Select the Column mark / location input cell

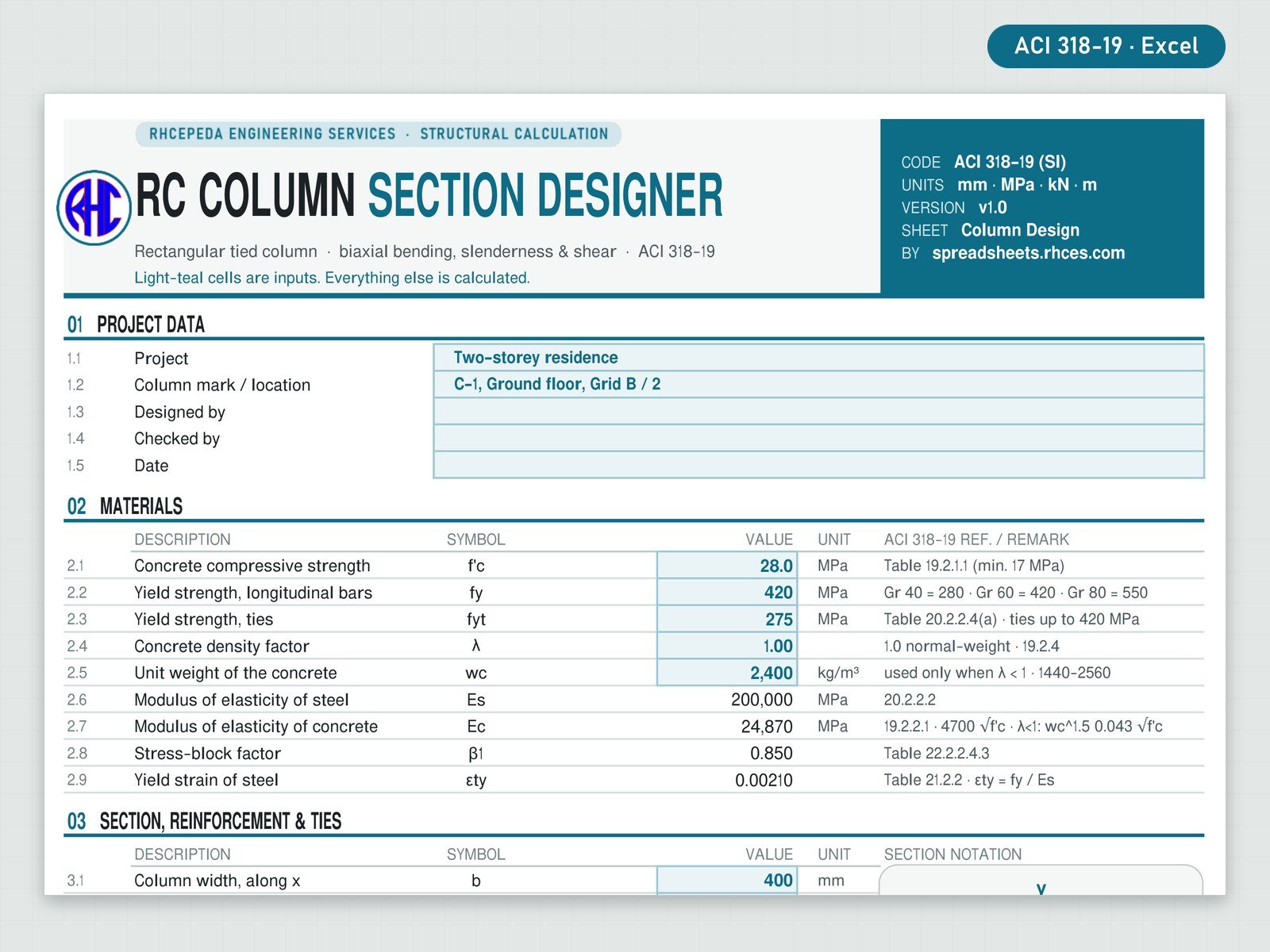[818, 384]
